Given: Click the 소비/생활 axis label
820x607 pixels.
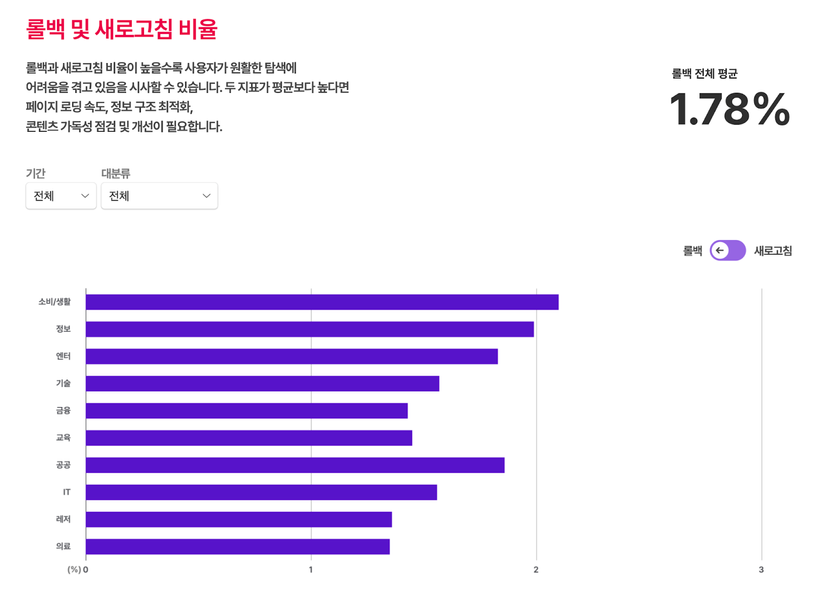Looking at the screenshot, I should [x=54, y=302].
